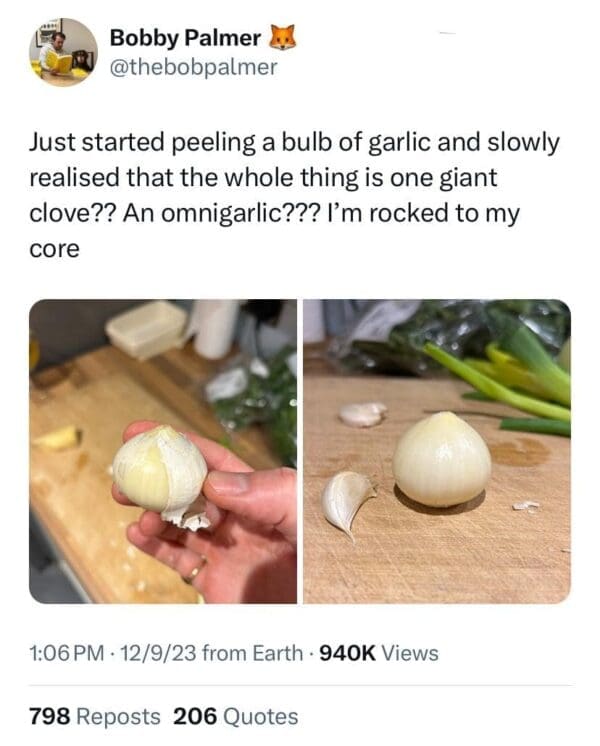Open the 798 Reposts list
Image resolution: width=600 pixels, height=746 pixels.
point(94,716)
